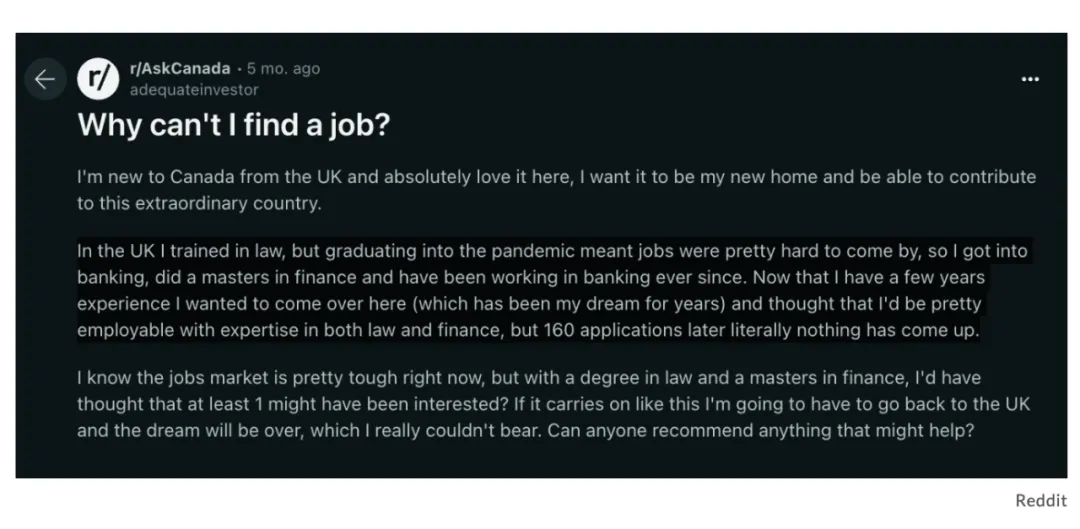Click the "Reddit" source caption below the image

click(1041, 501)
